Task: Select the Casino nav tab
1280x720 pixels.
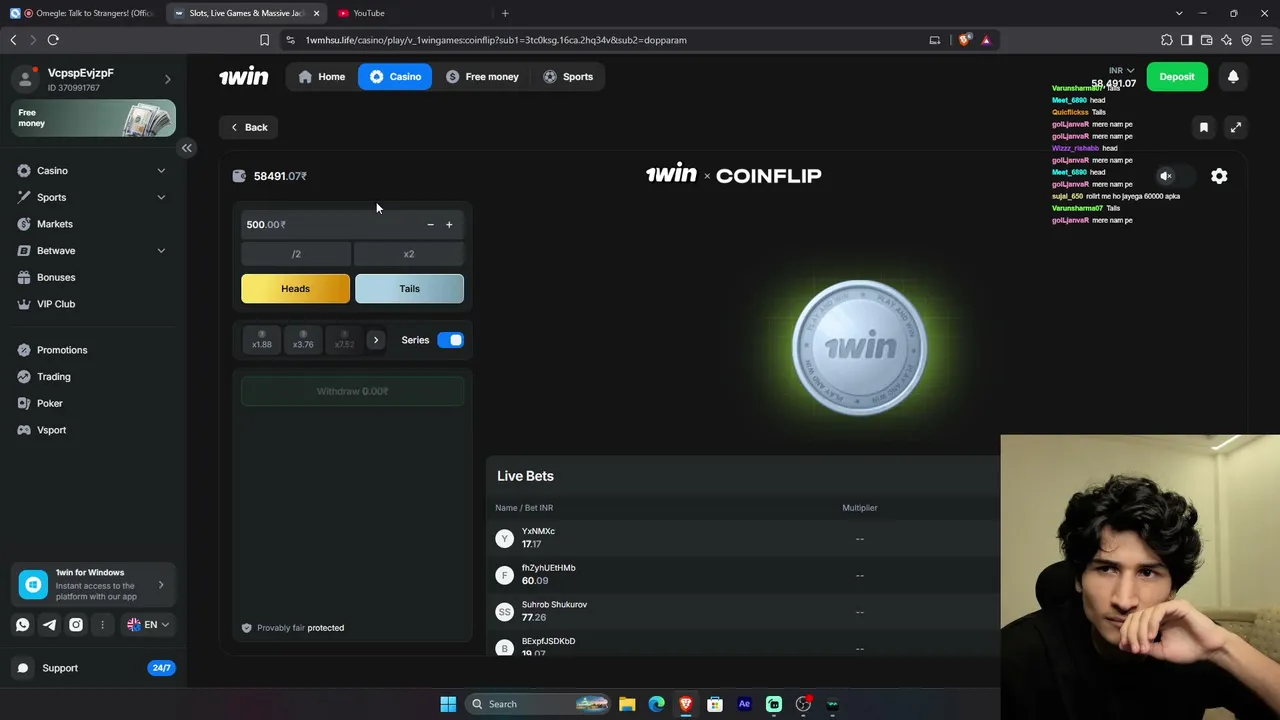Action: [395, 77]
